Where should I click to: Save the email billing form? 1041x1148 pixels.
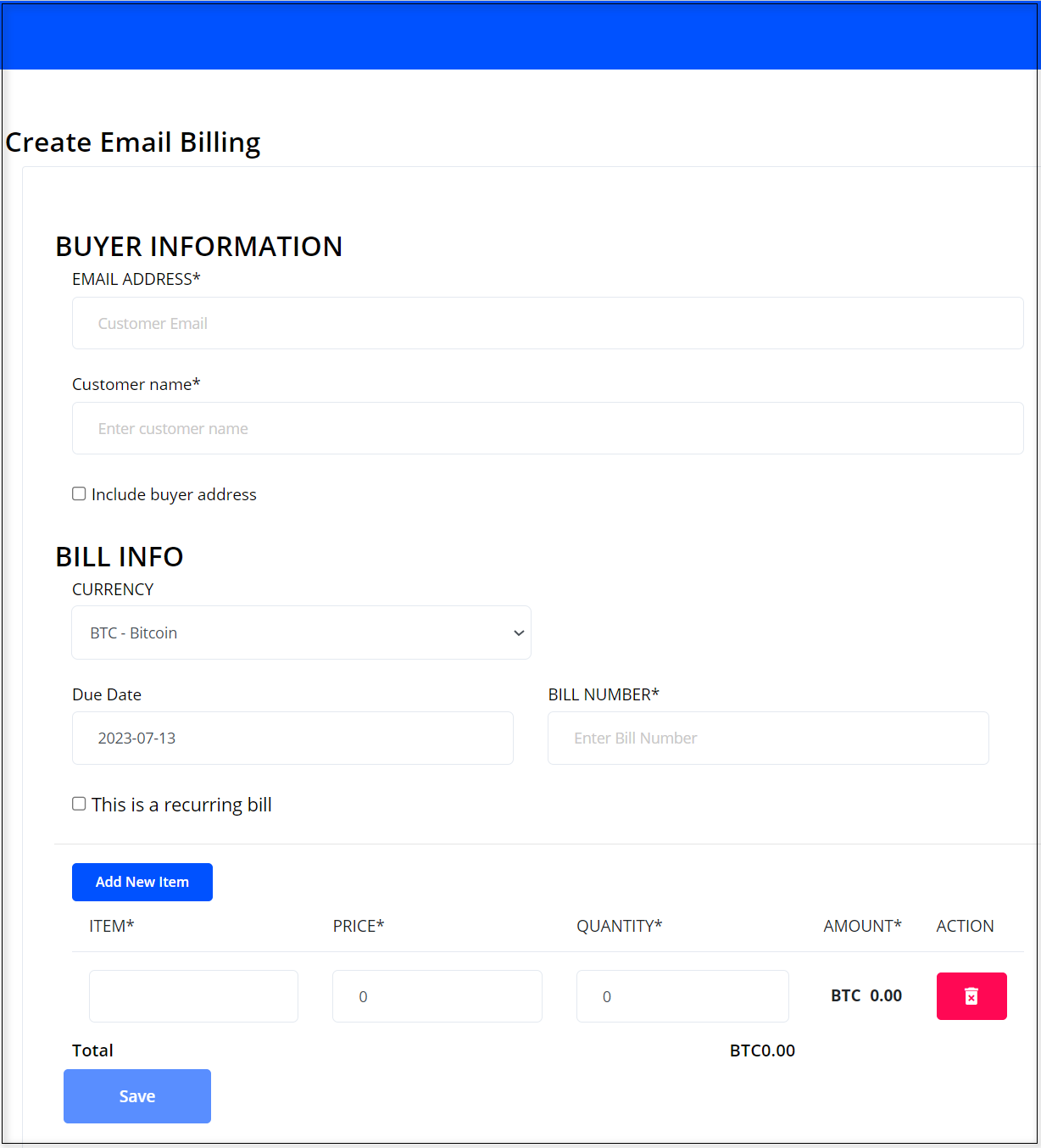[136, 1095]
